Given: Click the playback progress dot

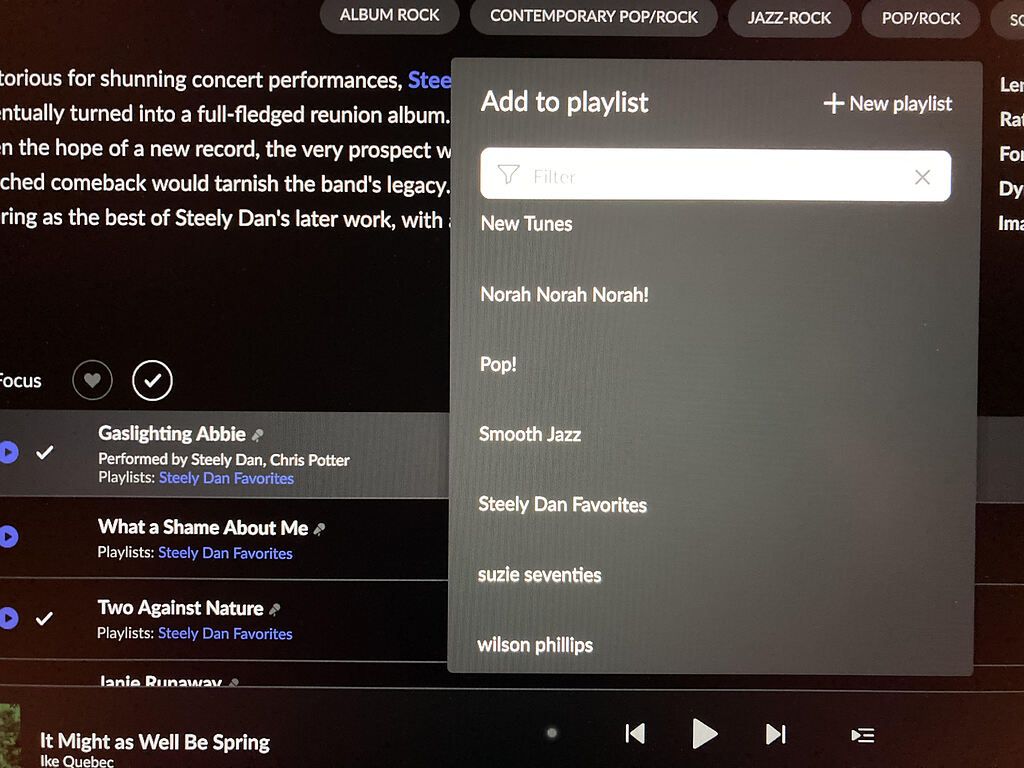Looking at the screenshot, I should tap(551, 733).
